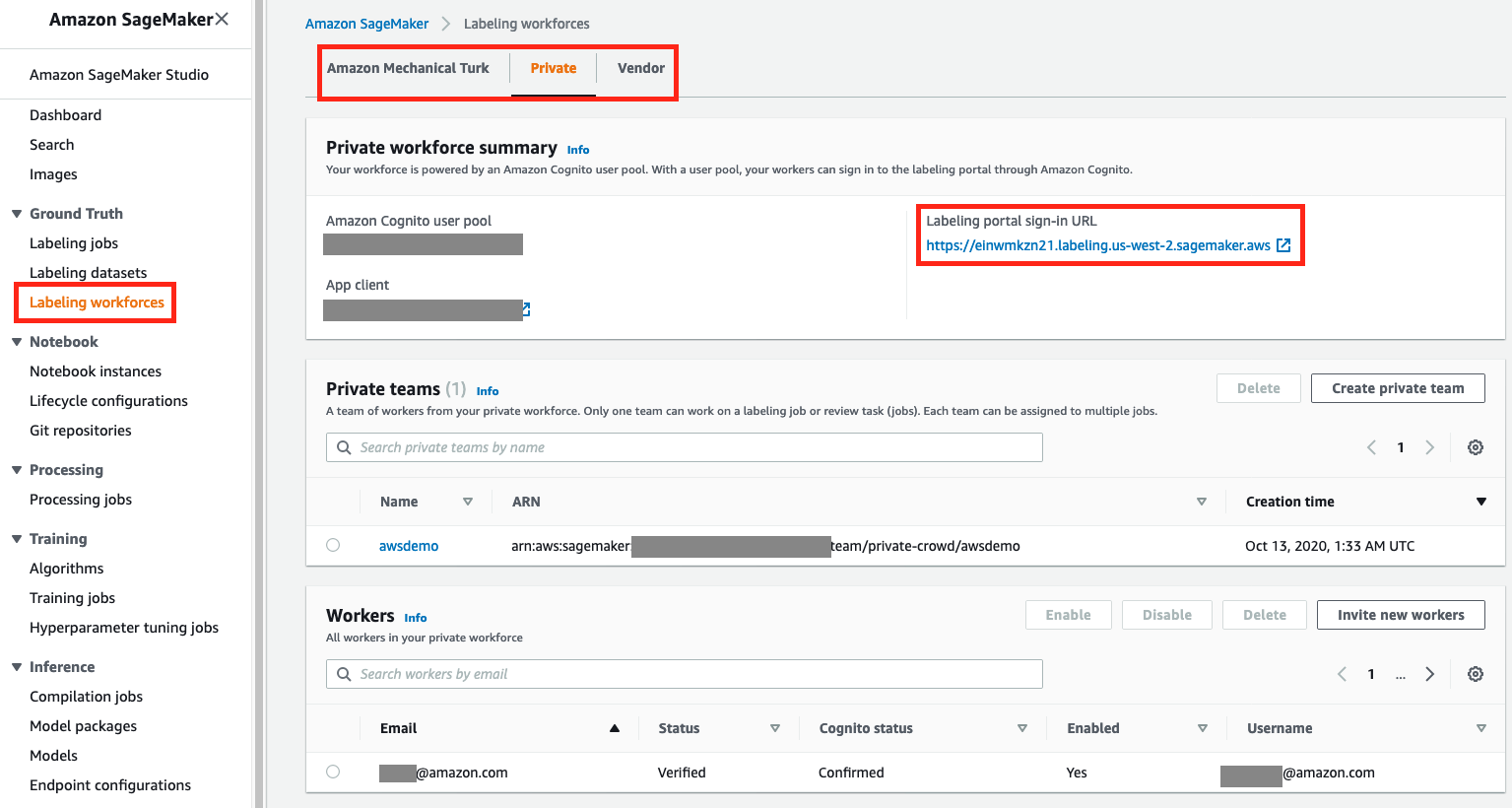1512x808 pixels.
Task: Select the Private workforce tab
Action: (x=554, y=68)
